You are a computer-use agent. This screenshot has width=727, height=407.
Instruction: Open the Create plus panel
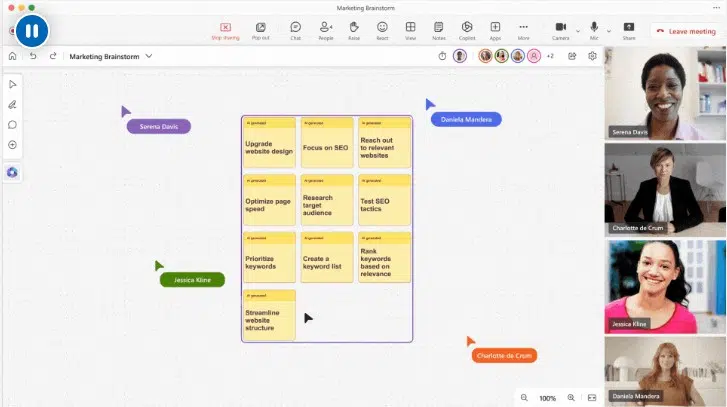coord(13,145)
